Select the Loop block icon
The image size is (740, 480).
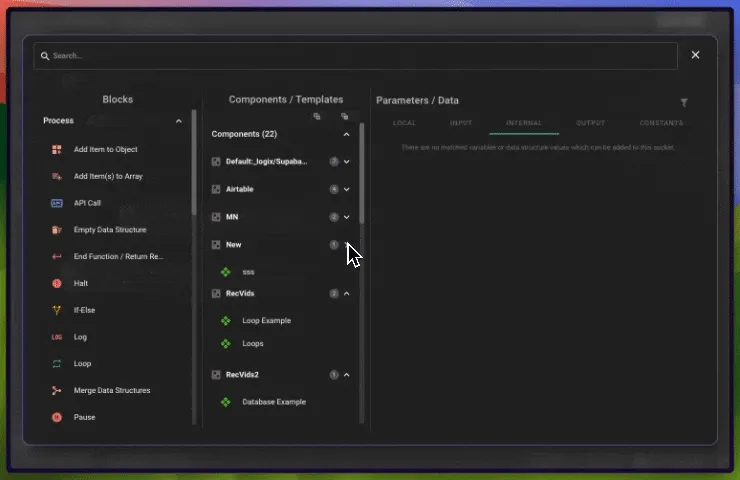click(x=57, y=364)
